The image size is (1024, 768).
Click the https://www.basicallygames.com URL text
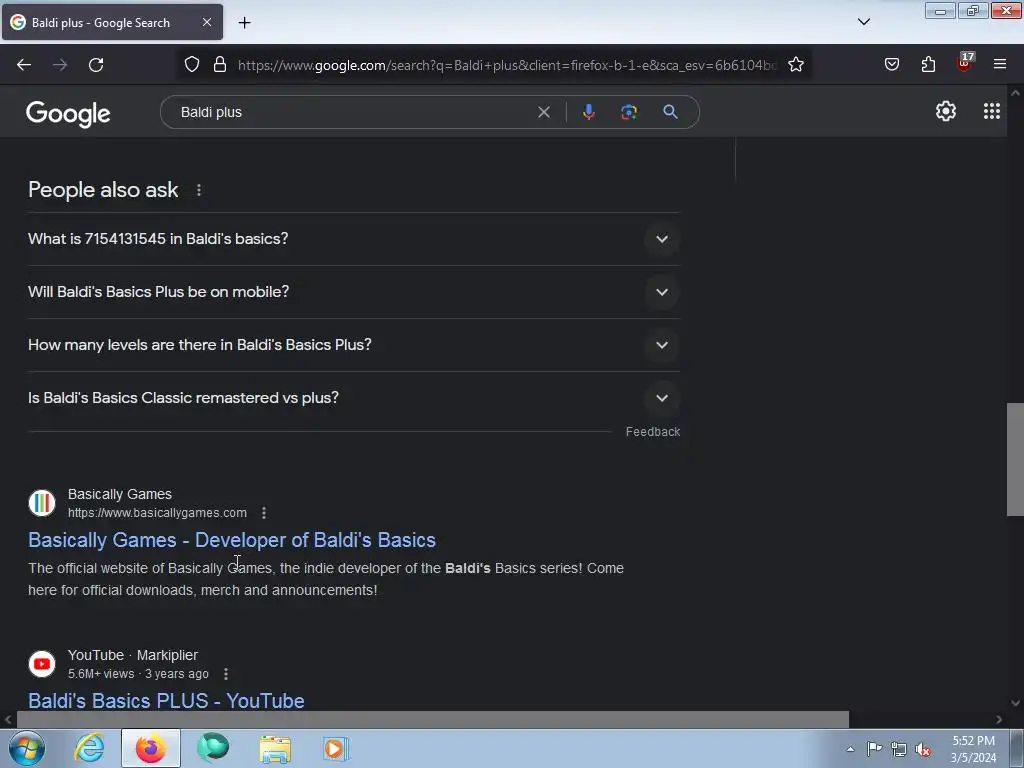click(x=157, y=513)
